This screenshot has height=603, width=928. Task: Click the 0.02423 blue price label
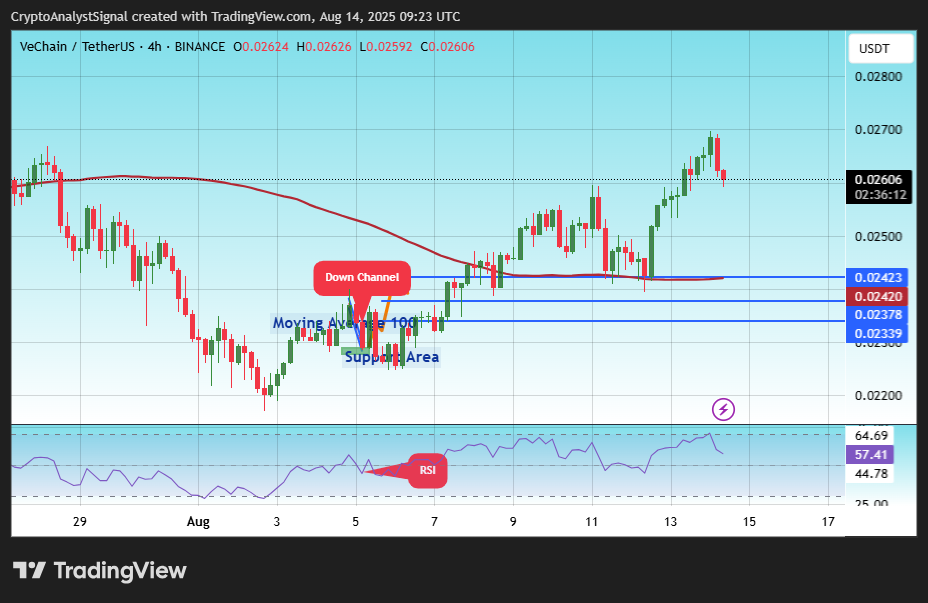point(878,278)
